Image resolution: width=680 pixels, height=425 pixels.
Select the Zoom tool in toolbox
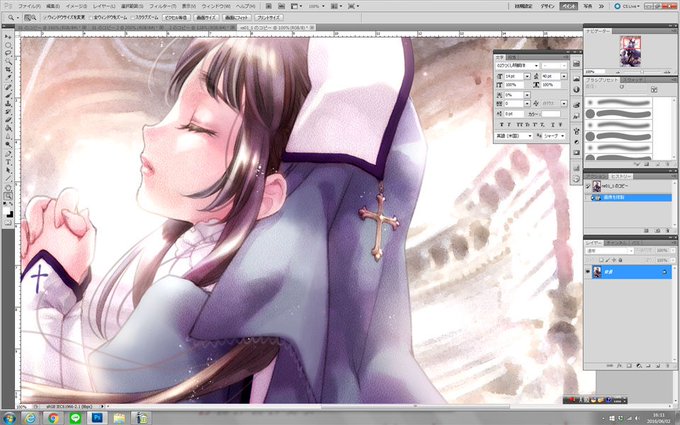[x=8, y=196]
